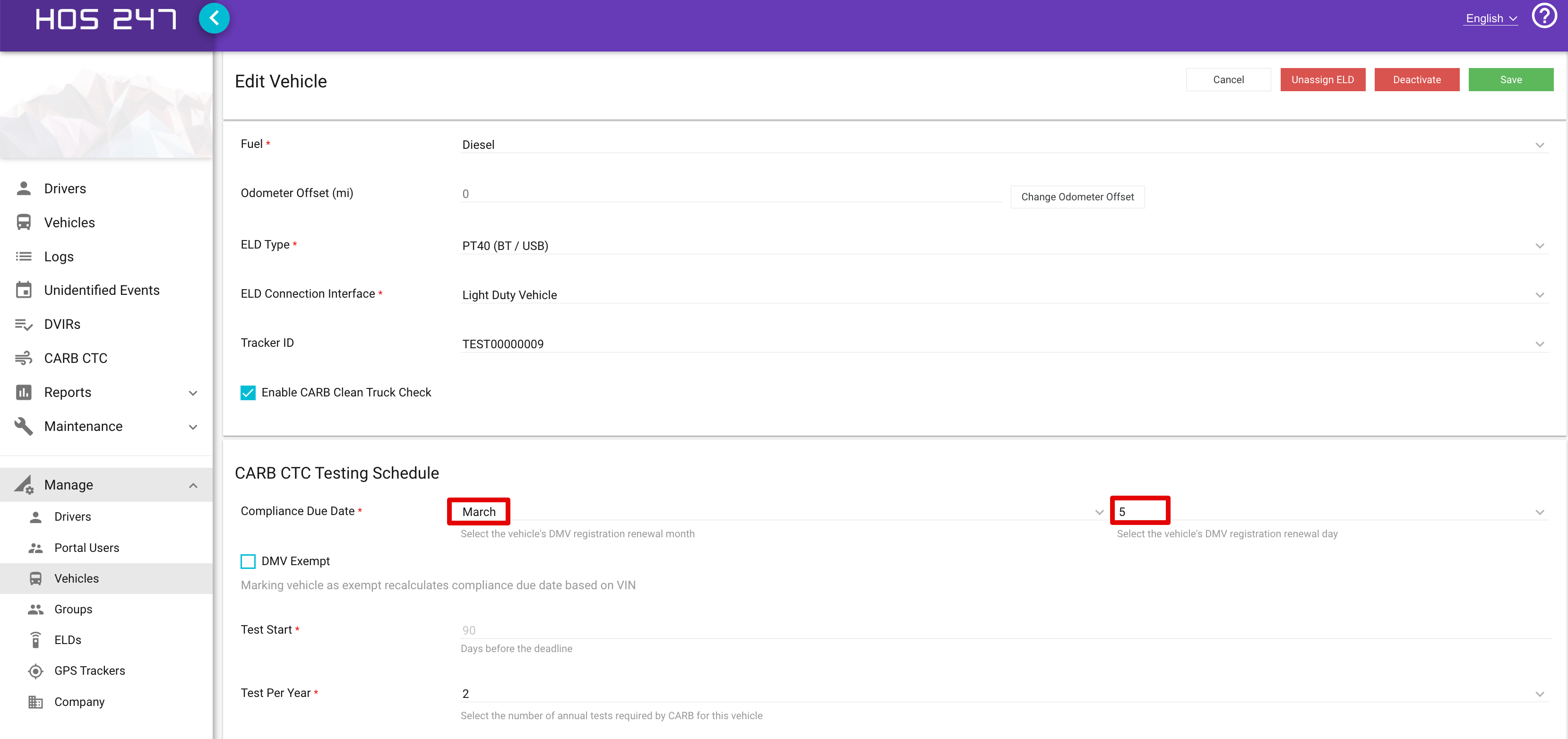Collapse sidebar with teal arrow button
This screenshot has width=1568, height=739.
click(x=214, y=18)
